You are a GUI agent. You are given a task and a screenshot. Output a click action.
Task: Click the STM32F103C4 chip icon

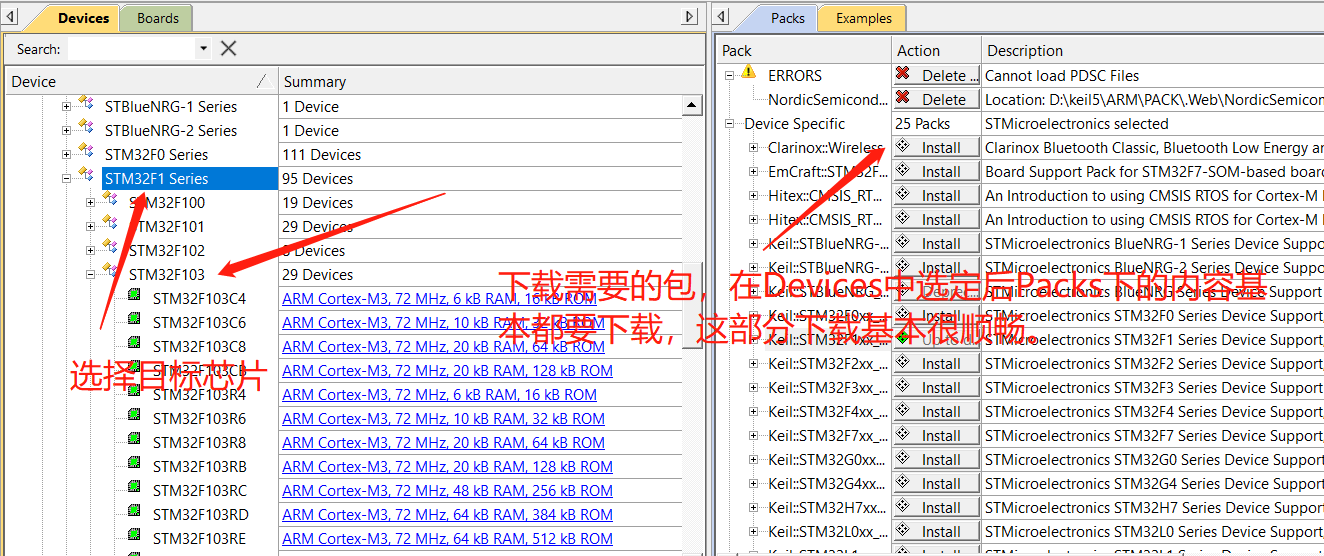click(x=134, y=296)
